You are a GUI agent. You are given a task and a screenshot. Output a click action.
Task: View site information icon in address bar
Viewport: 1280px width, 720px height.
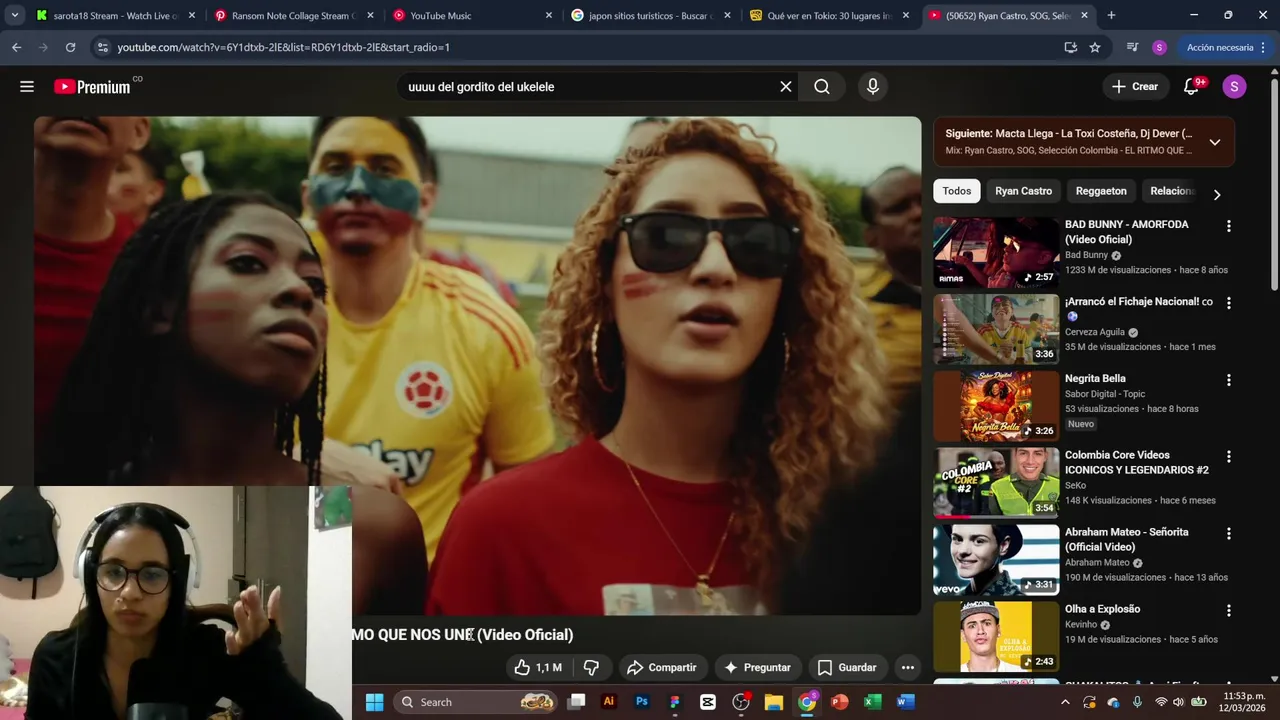102,47
